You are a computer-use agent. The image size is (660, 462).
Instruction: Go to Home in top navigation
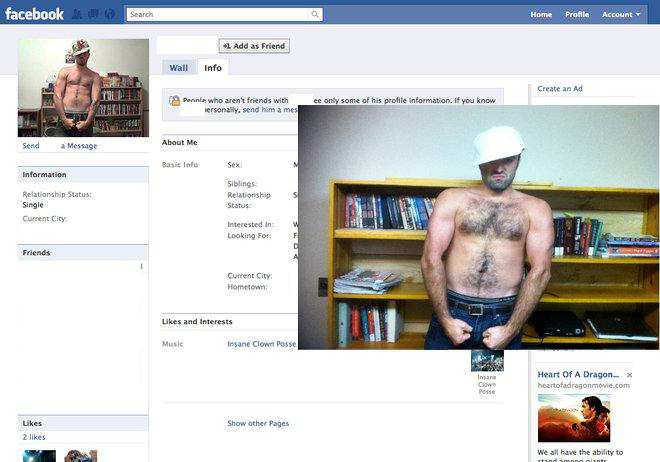(x=541, y=14)
